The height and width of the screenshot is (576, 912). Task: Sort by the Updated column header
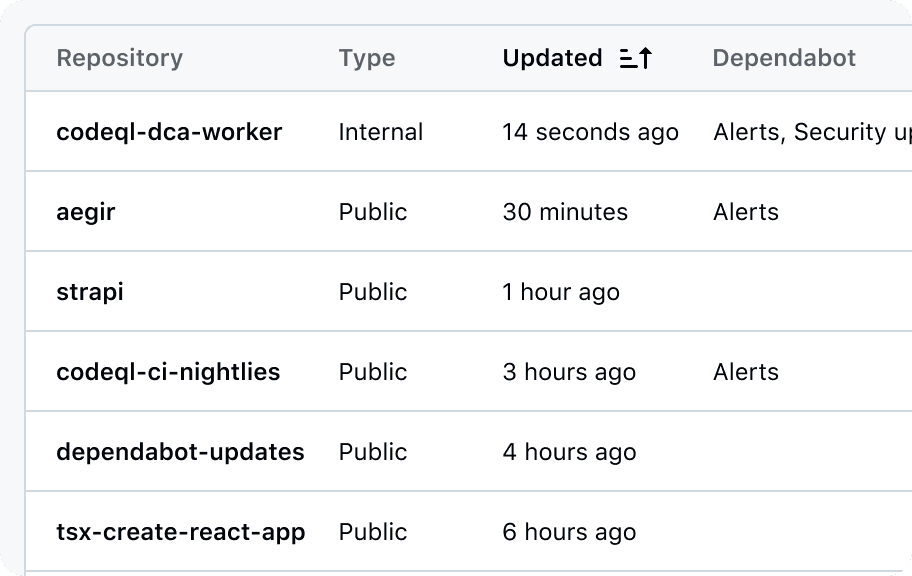click(552, 59)
